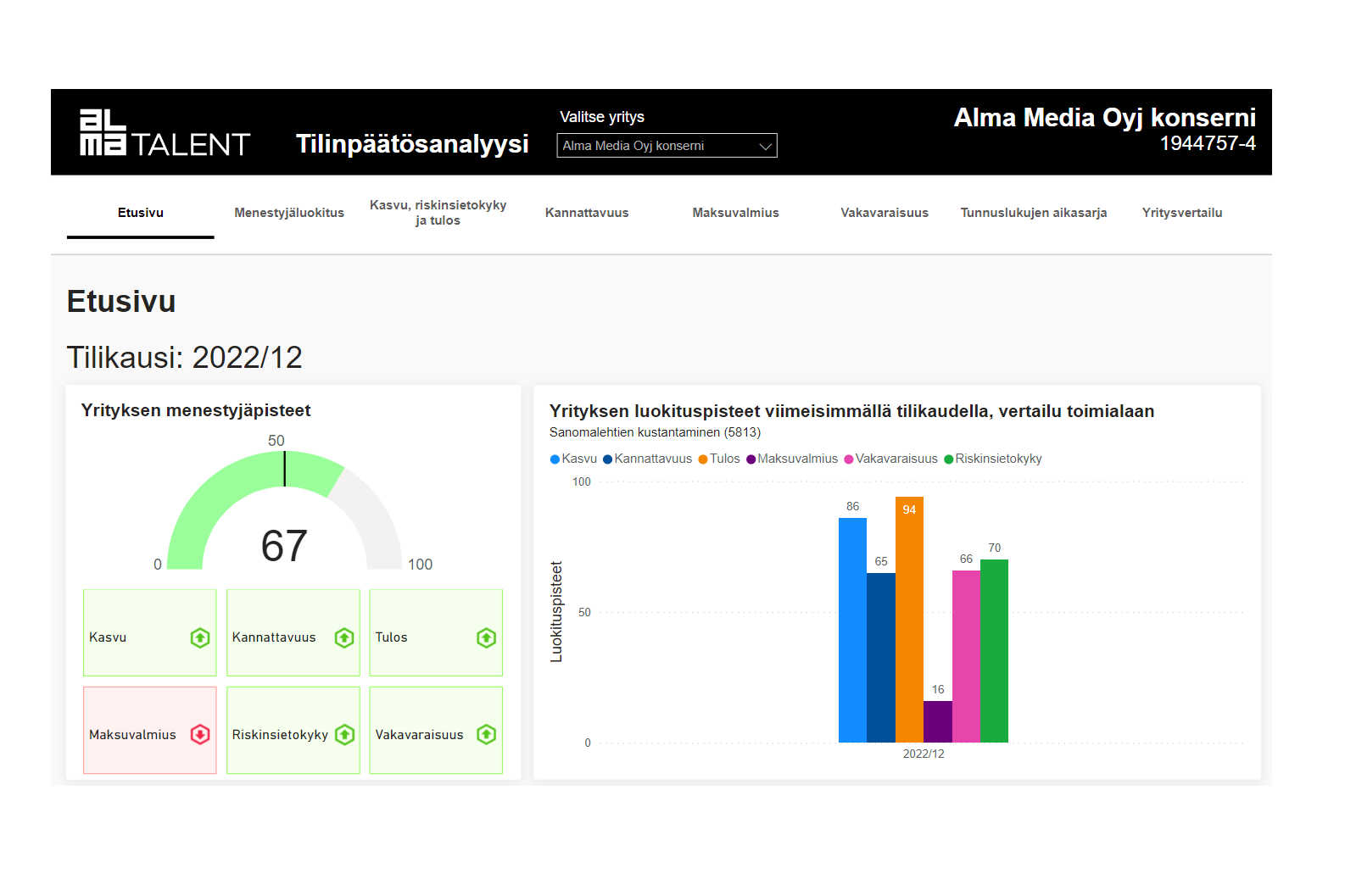
Task: Click the Tulos orange legend dot
Action: 703,459
